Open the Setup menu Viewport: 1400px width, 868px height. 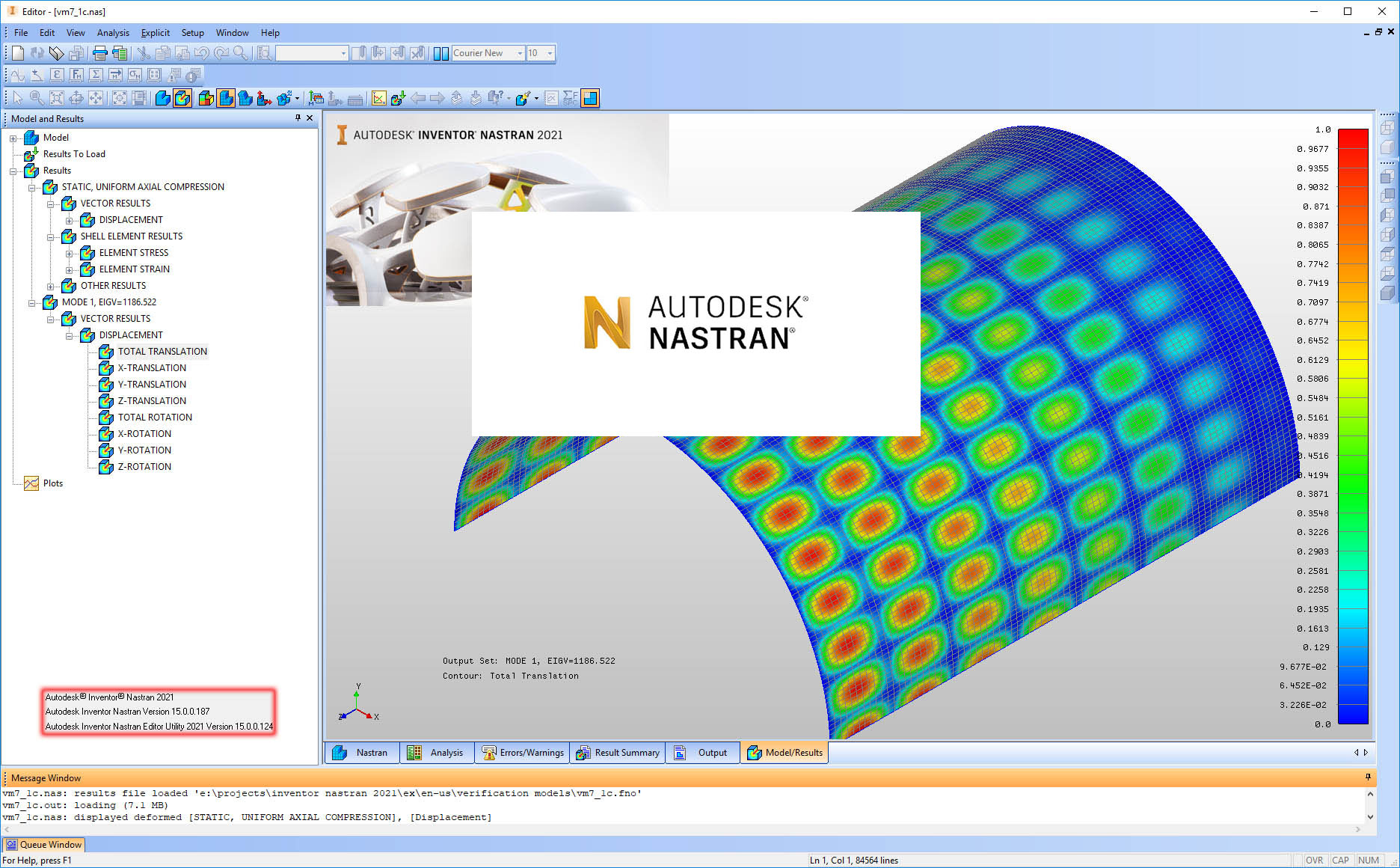click(192, 33)
